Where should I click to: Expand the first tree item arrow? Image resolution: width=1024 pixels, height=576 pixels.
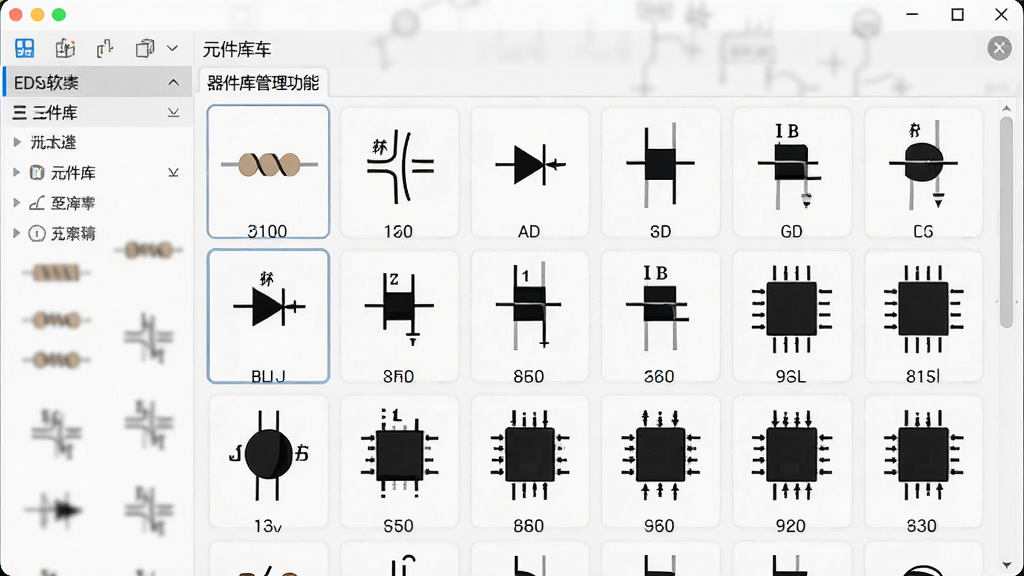coord(17,142)
